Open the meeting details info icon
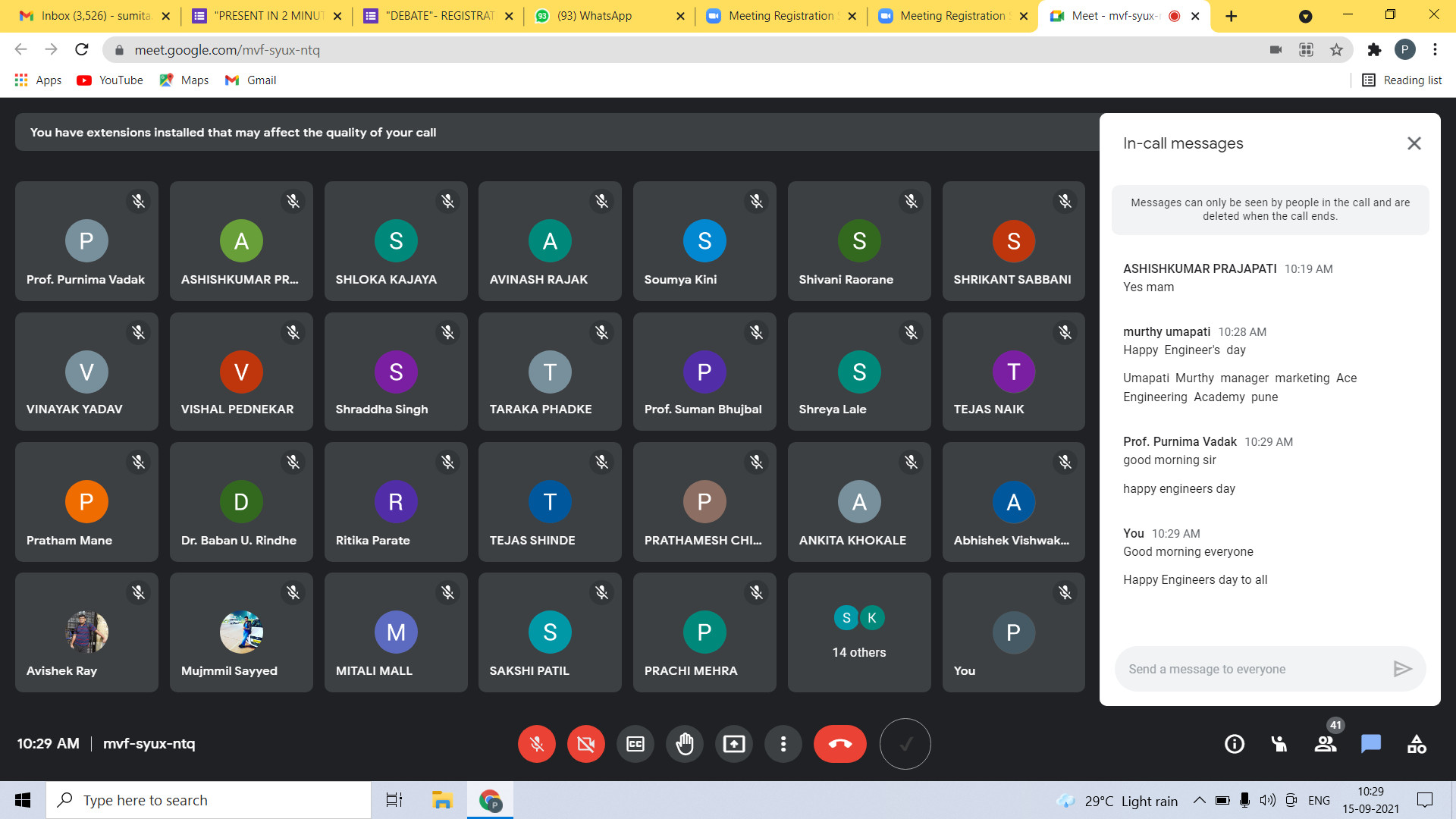Viewport: 1456px width, 819px height. pos(1235,744)
